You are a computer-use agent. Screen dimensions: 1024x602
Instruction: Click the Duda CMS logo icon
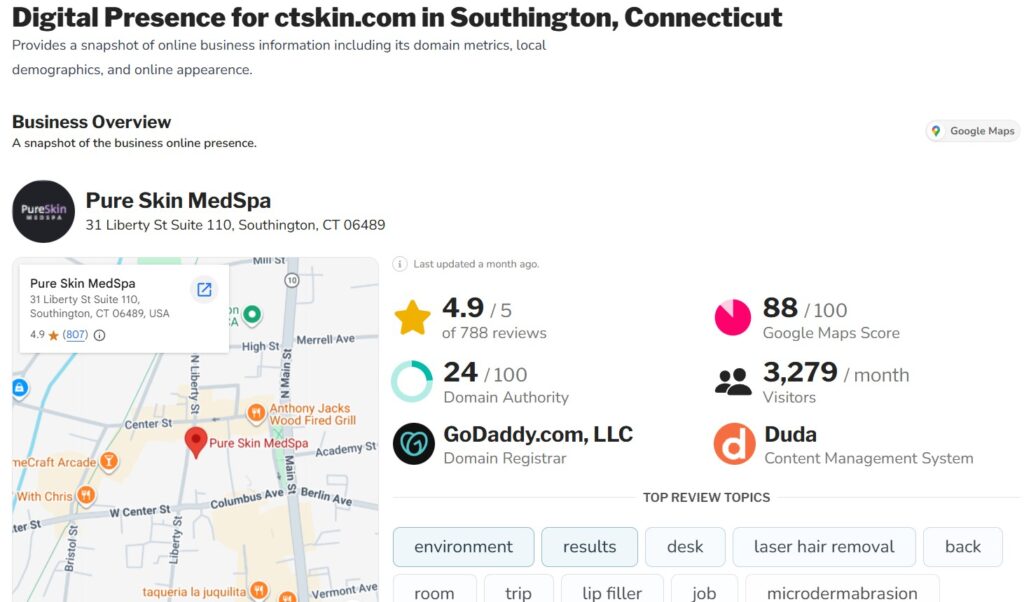(x=734, y=444)
